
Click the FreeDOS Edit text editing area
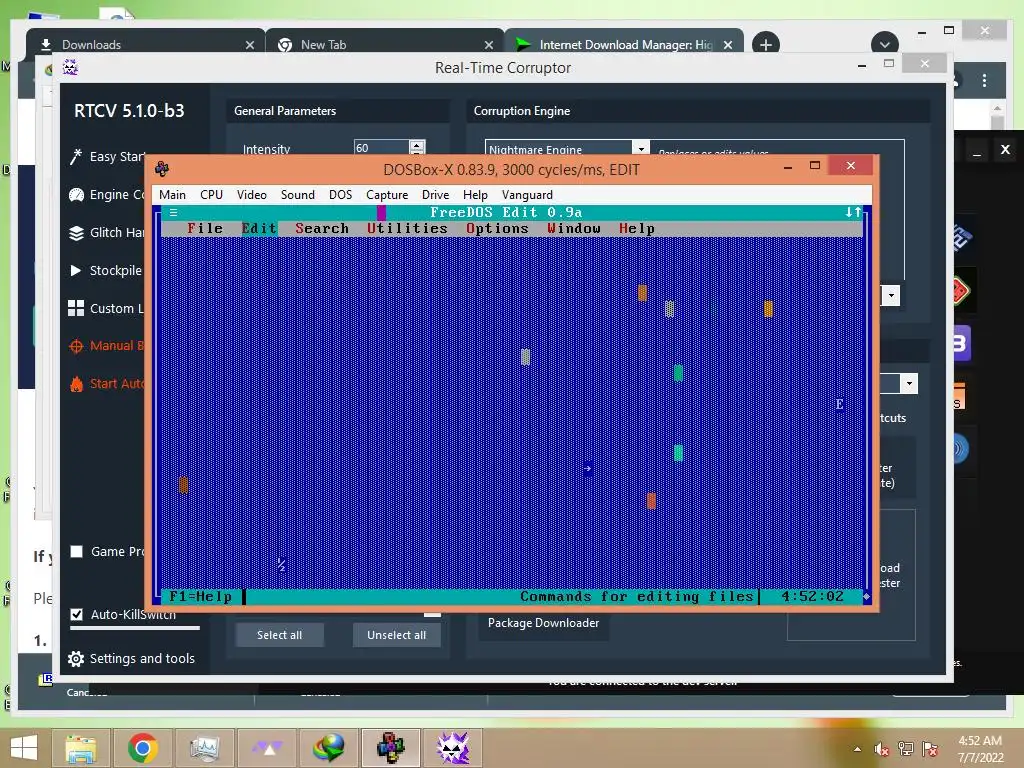pos(512,412)
